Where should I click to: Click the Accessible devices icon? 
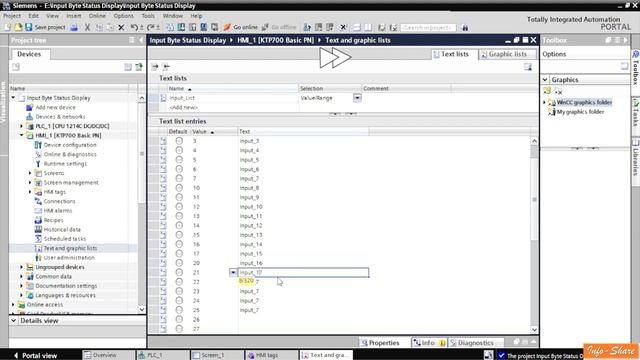click(307, 27)
